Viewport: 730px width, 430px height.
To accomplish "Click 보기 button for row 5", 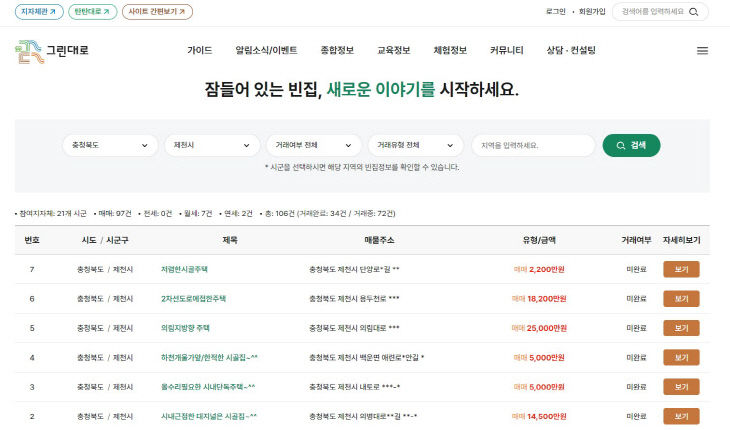I will pos(681,328).
